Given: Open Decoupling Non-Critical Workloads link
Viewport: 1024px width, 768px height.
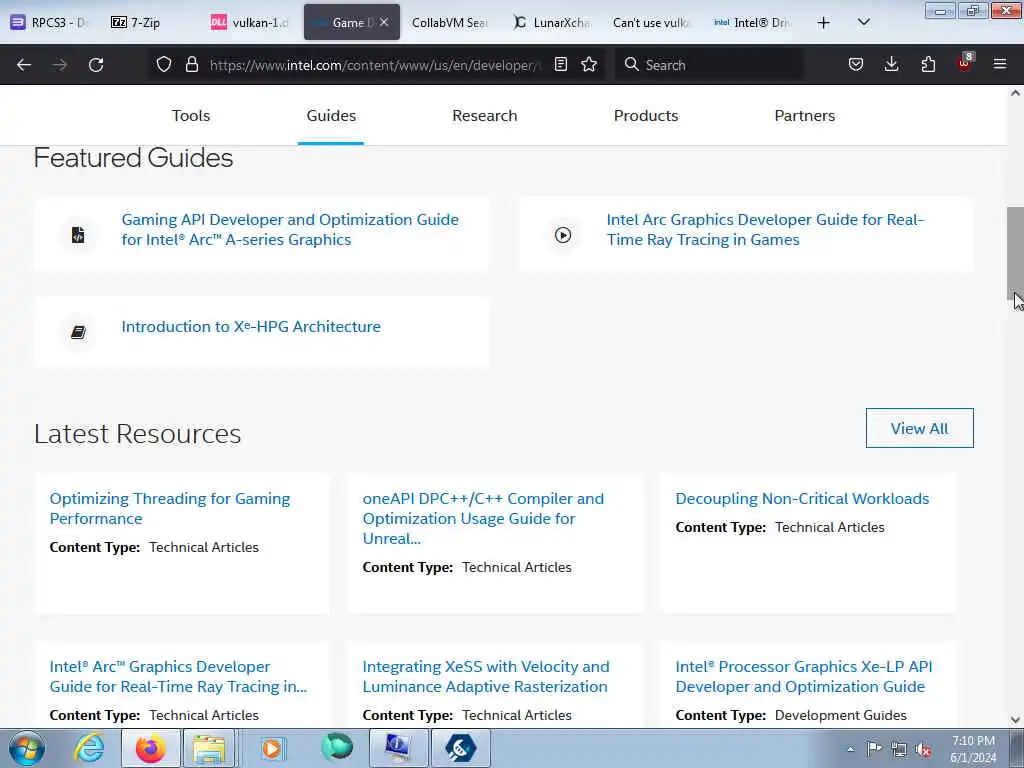Looking at the screenshot, I should [x=802, y=499].
